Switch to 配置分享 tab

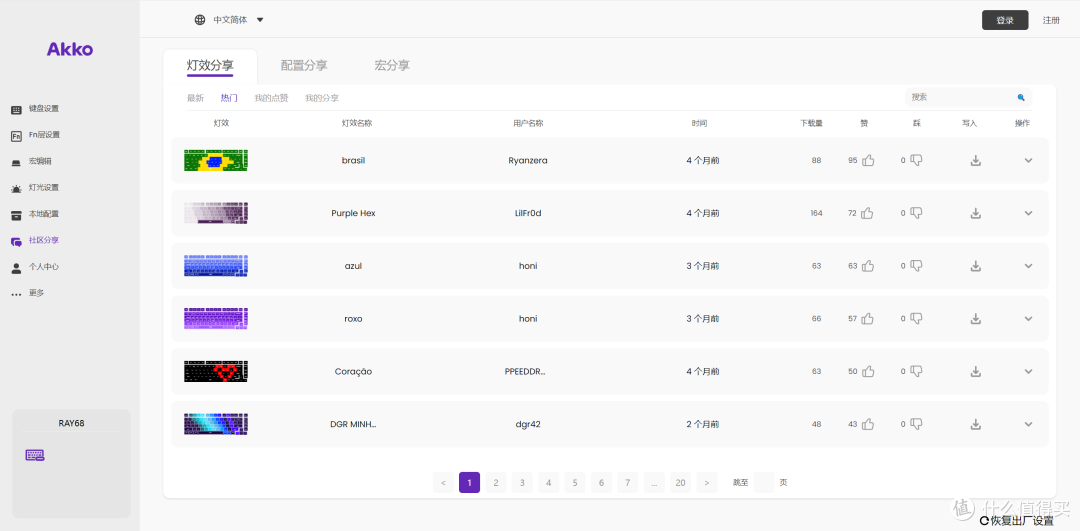304,66
